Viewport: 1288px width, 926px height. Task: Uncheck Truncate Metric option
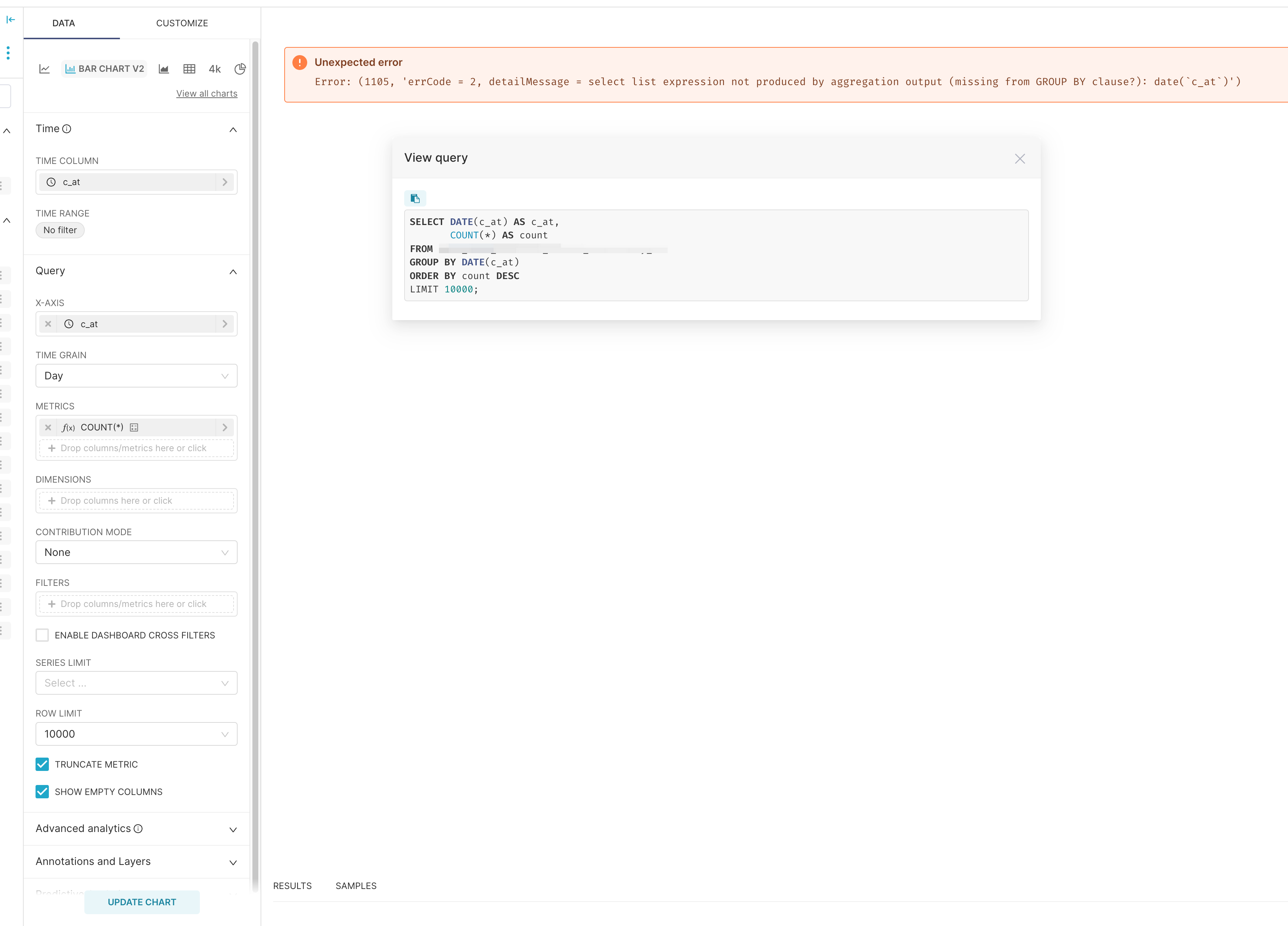(x=42, y=764)
